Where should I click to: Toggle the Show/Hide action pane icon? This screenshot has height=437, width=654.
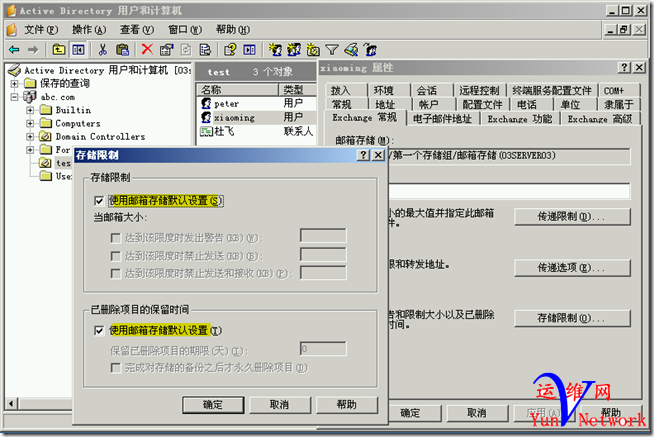click(249, 50)
